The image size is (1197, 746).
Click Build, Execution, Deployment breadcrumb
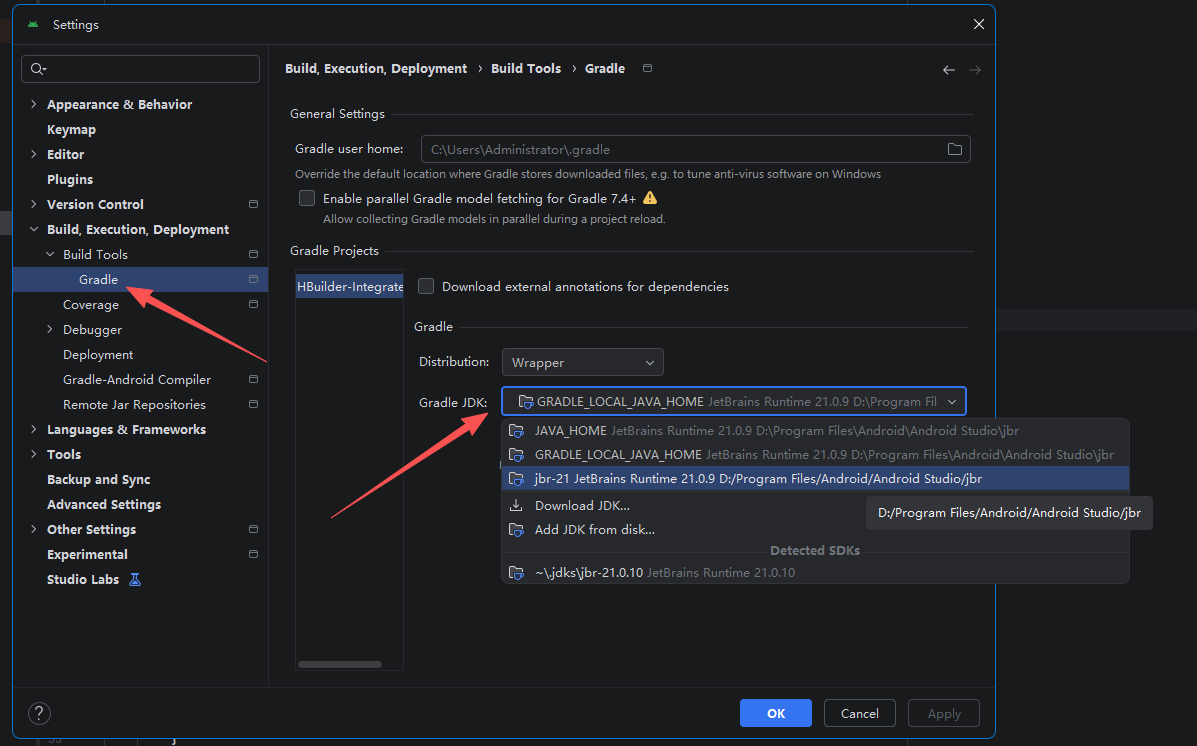pos(376,68)
